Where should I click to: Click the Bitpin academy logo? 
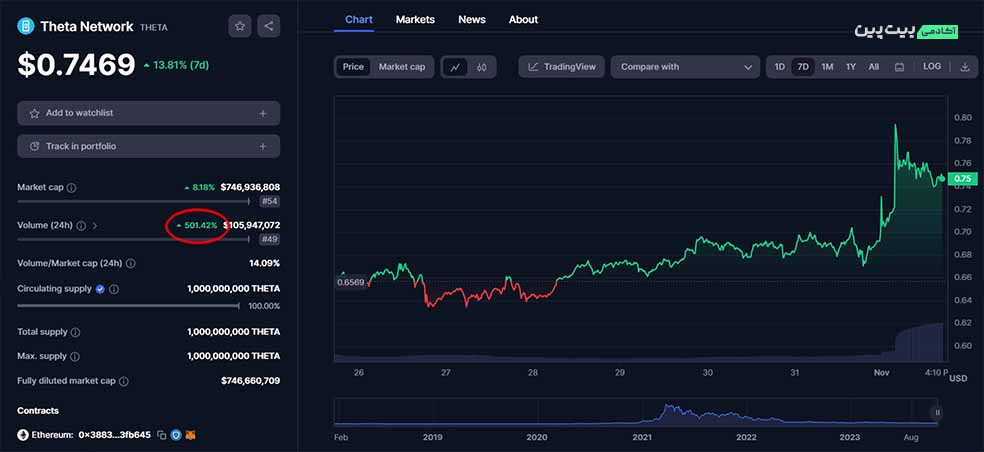point(906,31)
